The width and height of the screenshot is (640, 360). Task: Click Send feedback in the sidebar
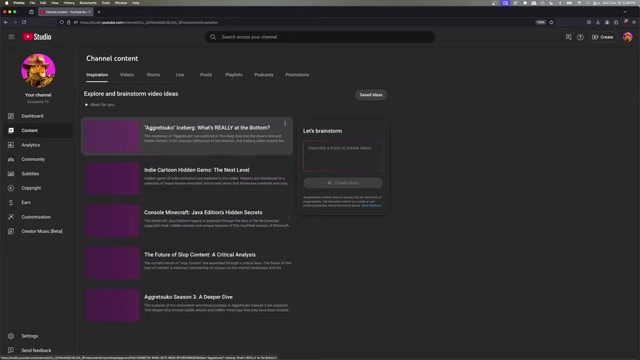coord(37,350)
